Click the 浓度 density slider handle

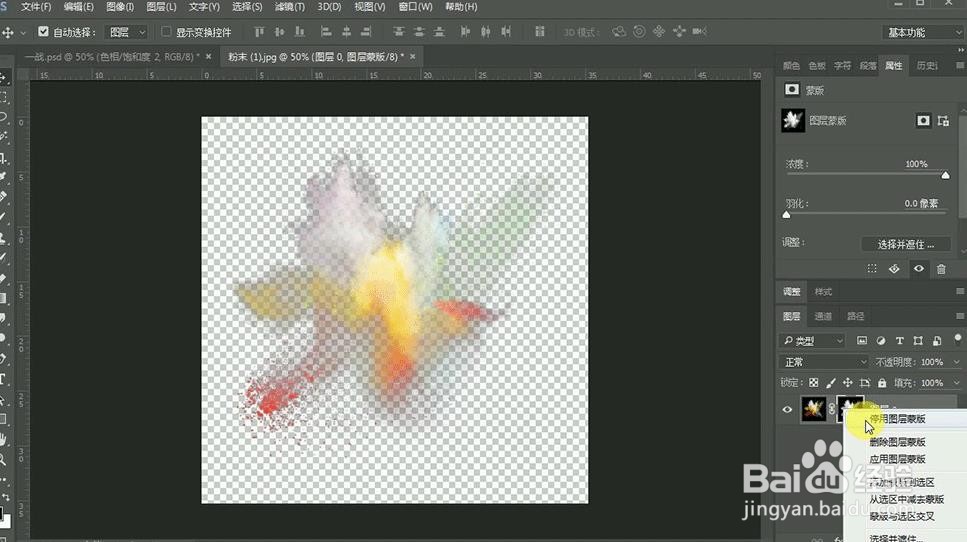(945, 176)
